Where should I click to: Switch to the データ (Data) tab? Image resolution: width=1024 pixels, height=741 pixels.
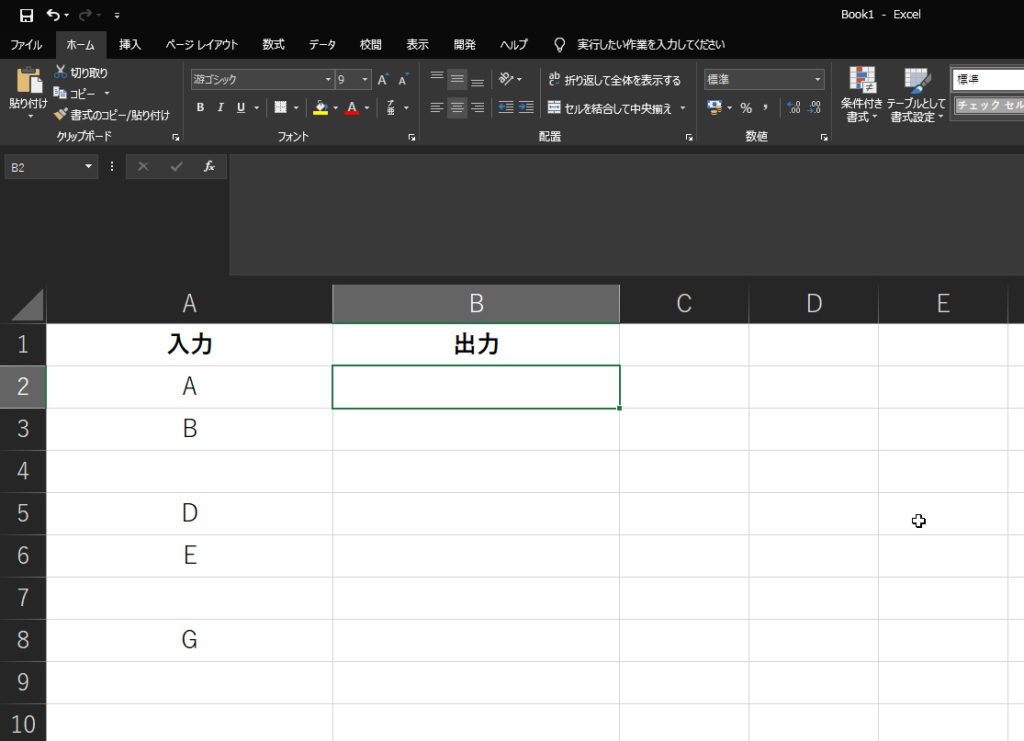(x=322, y=45)
